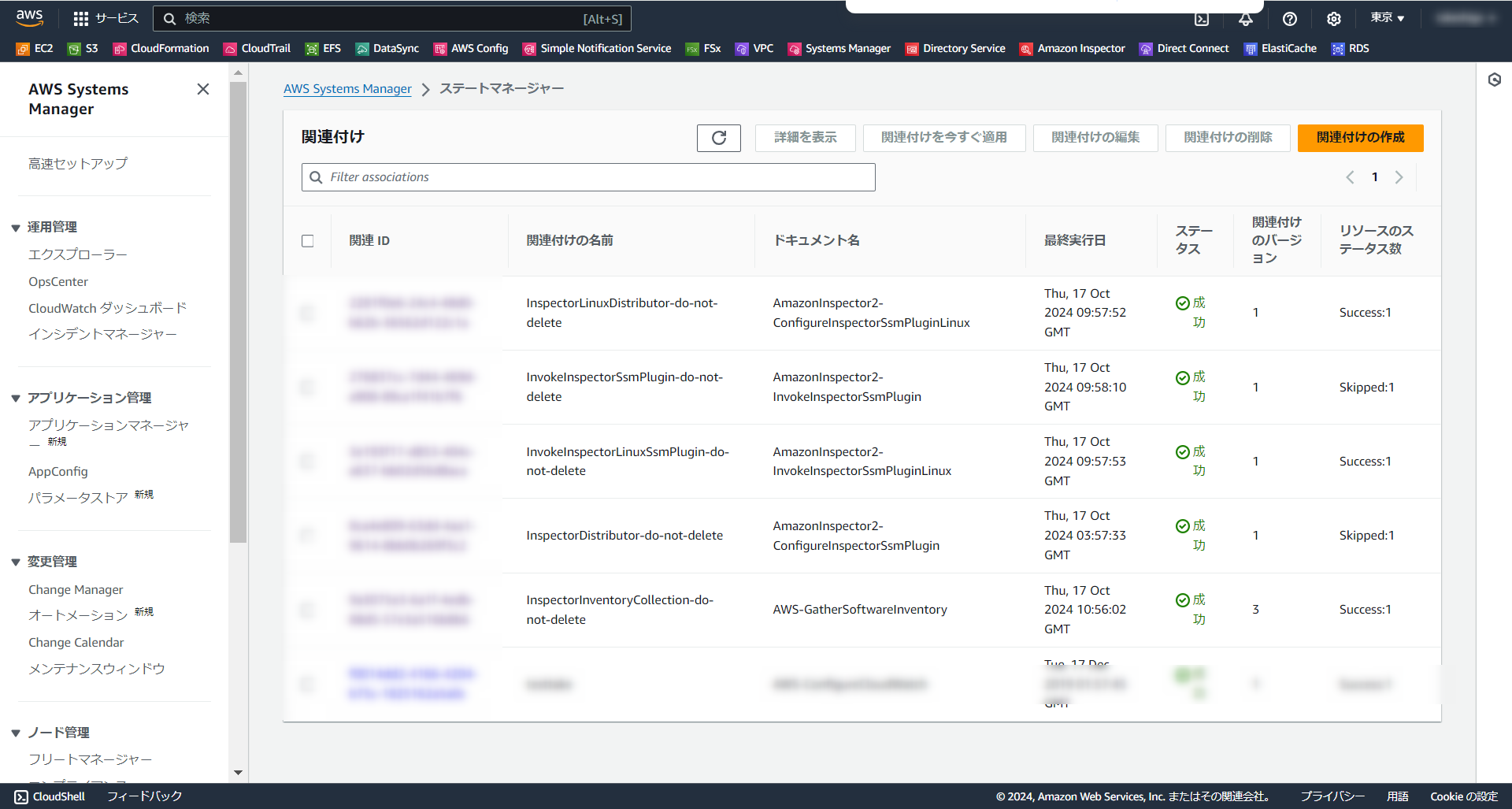Click the refresh associations button
The image size is (1512, 809).
(x=719, y=138)
